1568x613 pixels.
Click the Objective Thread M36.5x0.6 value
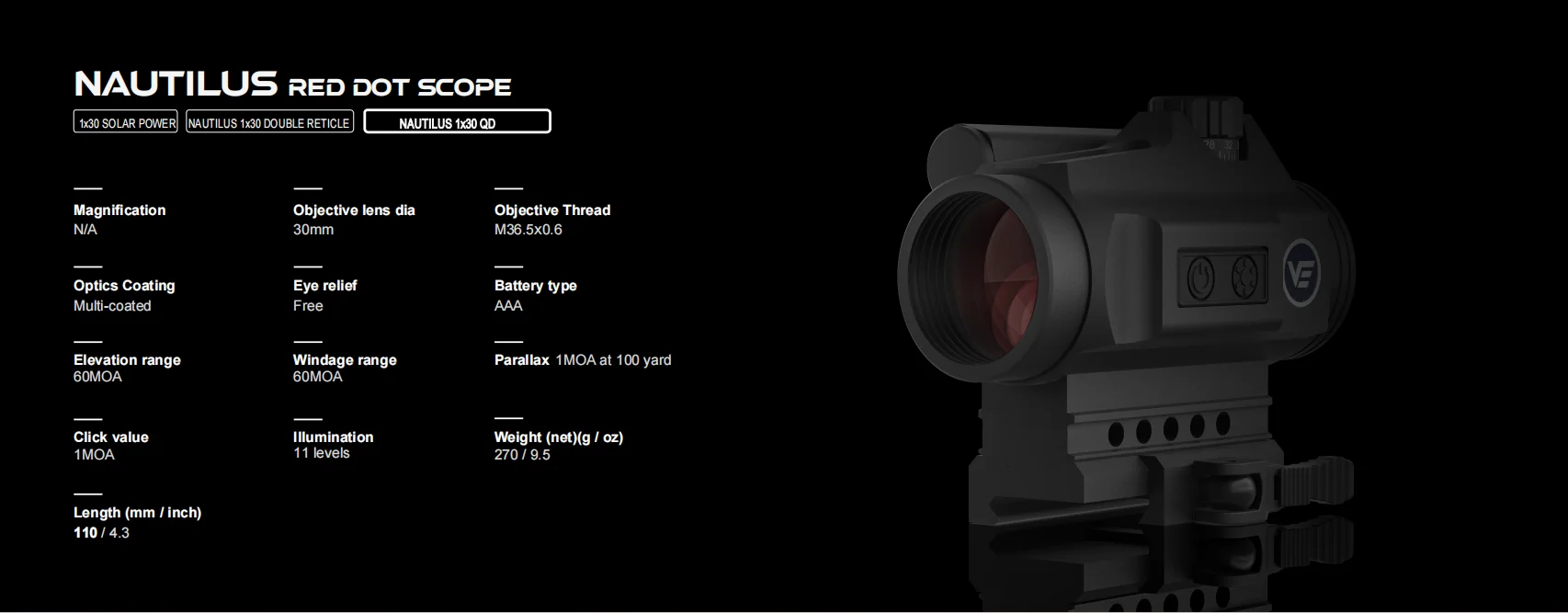click(x=528, y=230)
